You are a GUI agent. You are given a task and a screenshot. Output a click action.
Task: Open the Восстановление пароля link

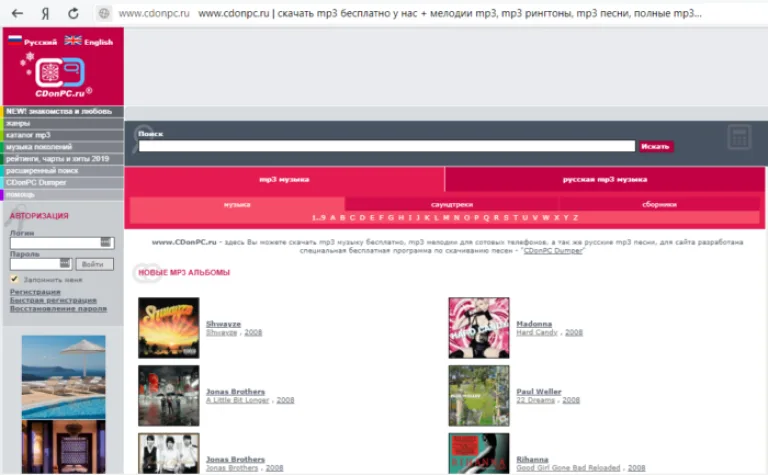coord(58,309)
